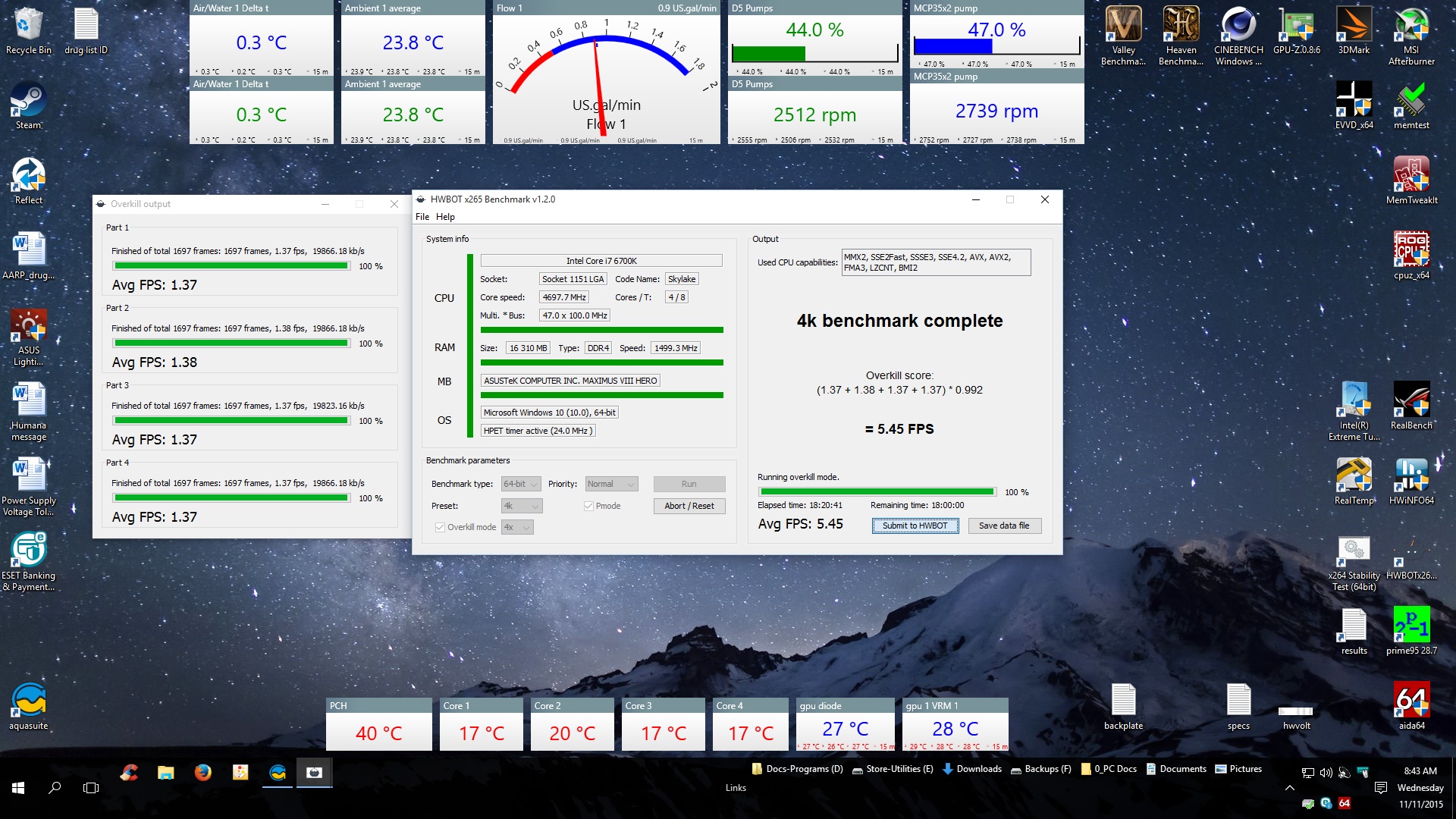Open the x264 Stability Test shortcut

[1354, 562]
